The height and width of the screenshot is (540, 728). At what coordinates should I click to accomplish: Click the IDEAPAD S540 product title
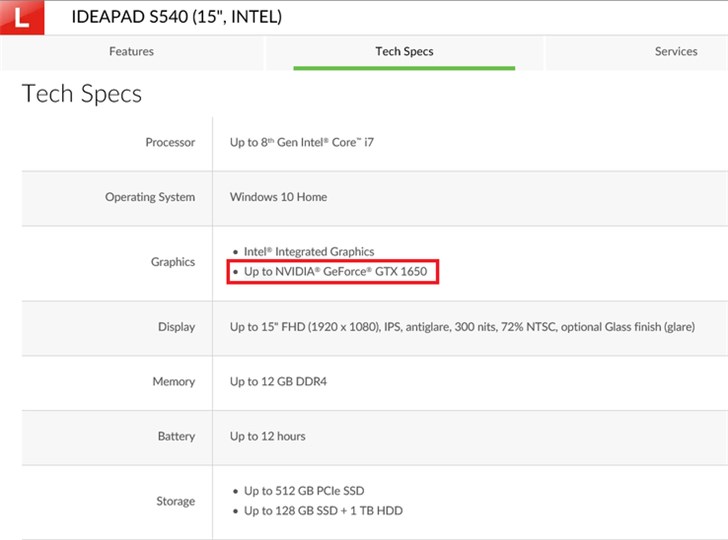pyautogui.click(x=177, y=17)
